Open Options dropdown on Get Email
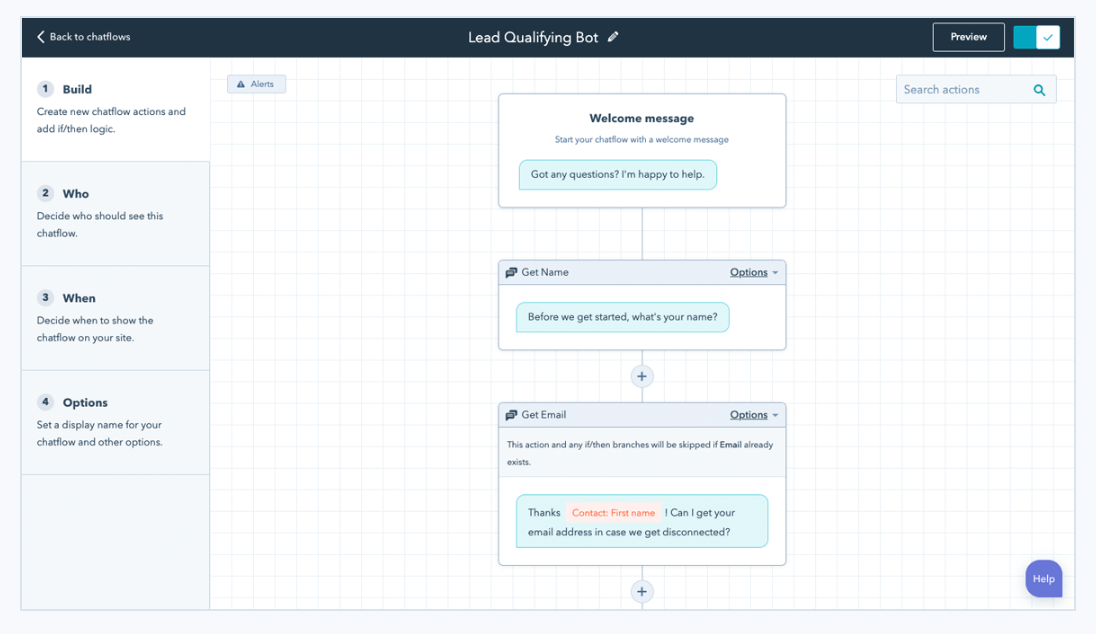This screenshot has width=1096, height=634. click(753, 415)
